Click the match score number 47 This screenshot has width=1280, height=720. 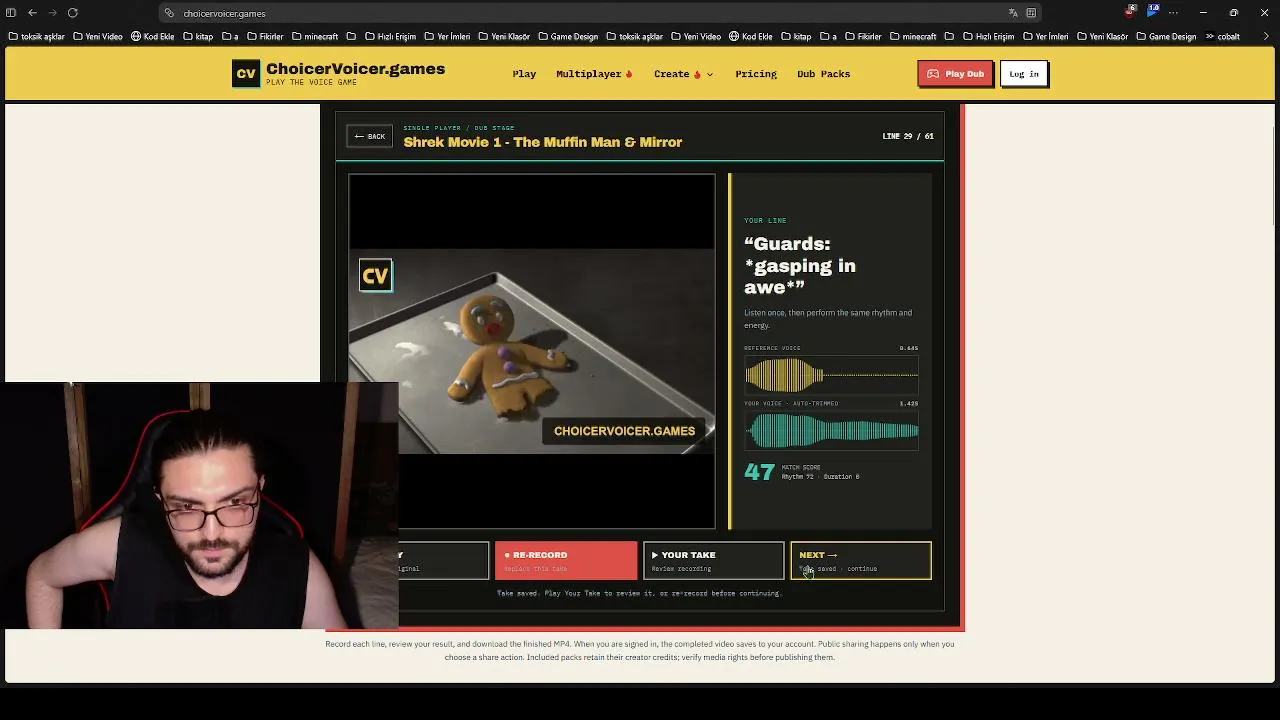click(759, 472)
